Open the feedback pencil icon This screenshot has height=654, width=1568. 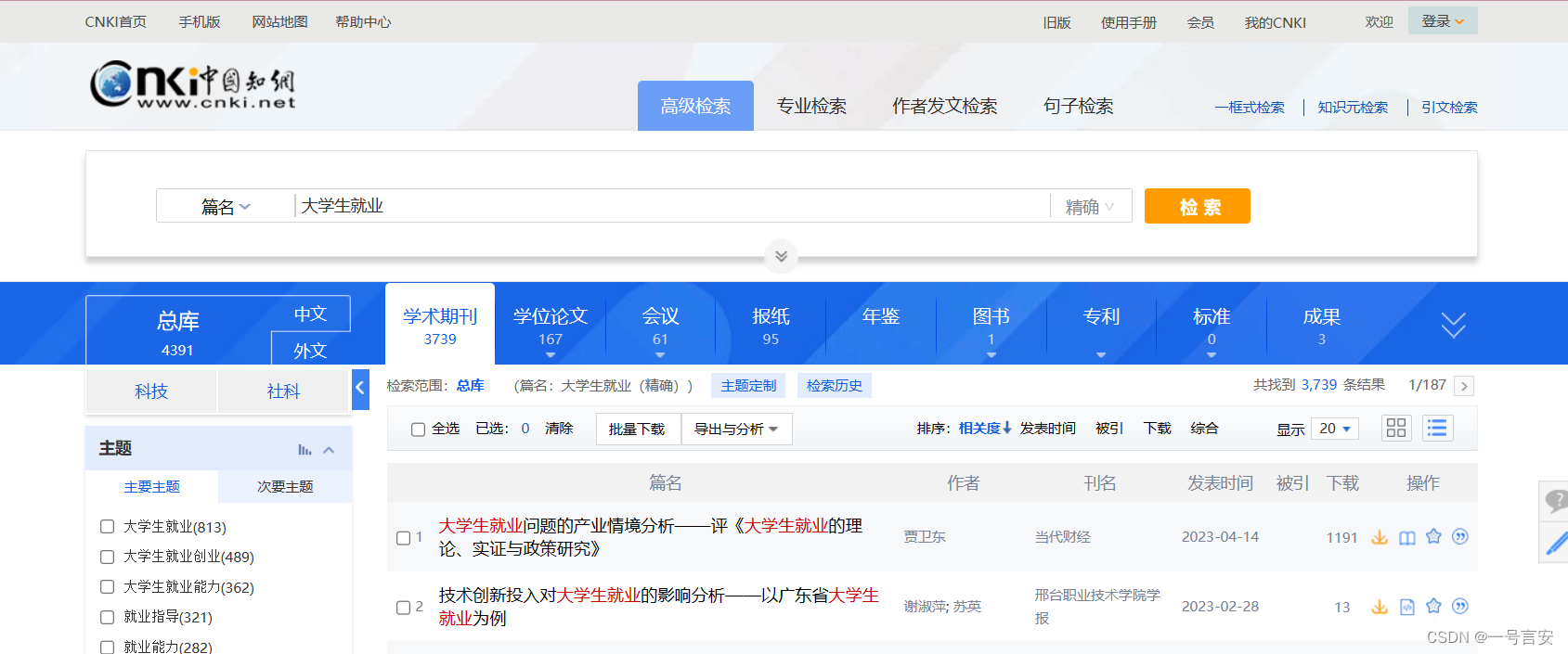click(x=1555, y=542)
